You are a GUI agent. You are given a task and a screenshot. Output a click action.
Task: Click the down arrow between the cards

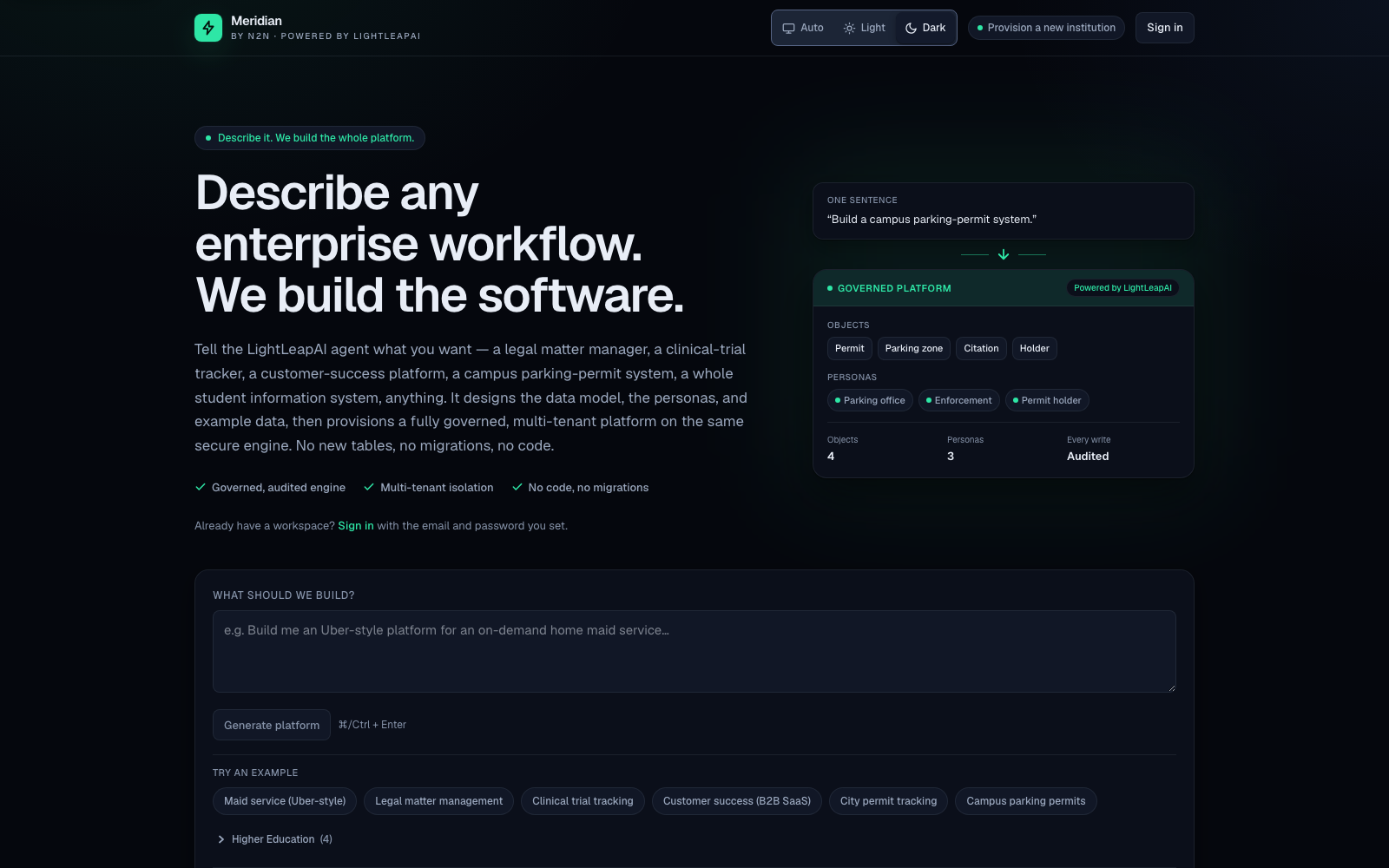(1004, 254)
